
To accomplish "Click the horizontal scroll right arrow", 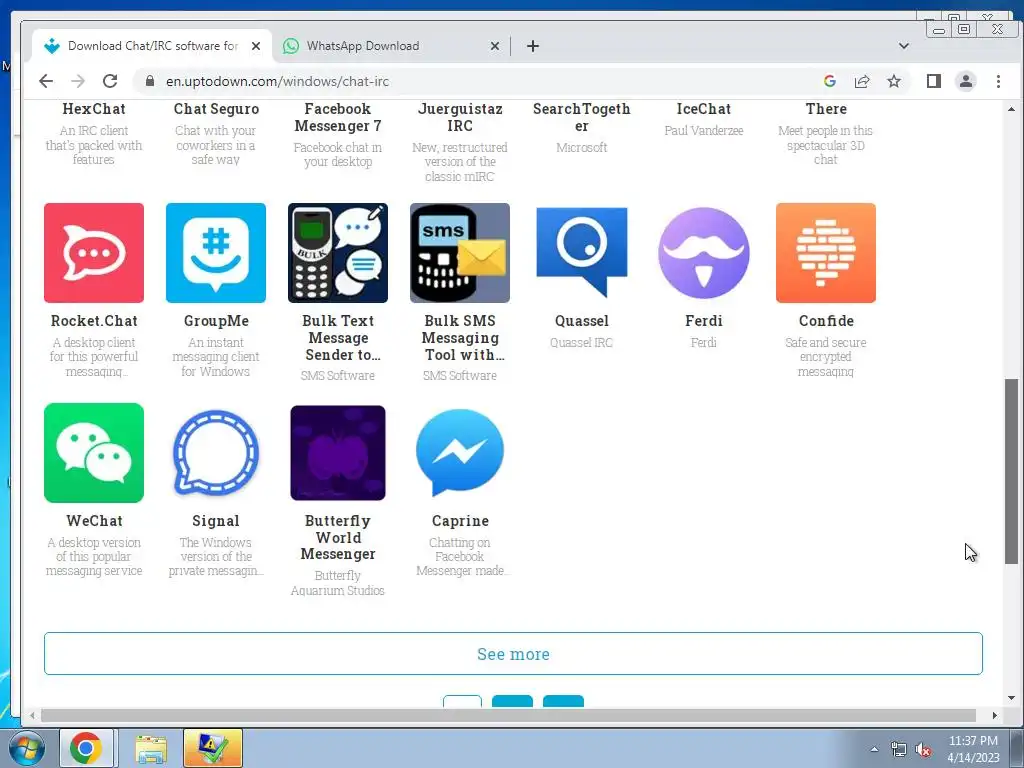I will [x=995, y=716].
